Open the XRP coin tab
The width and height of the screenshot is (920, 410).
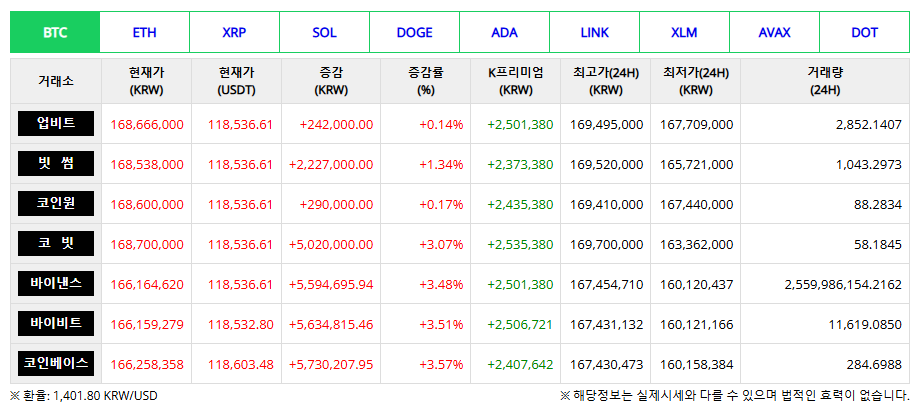[x=234, y=33]
